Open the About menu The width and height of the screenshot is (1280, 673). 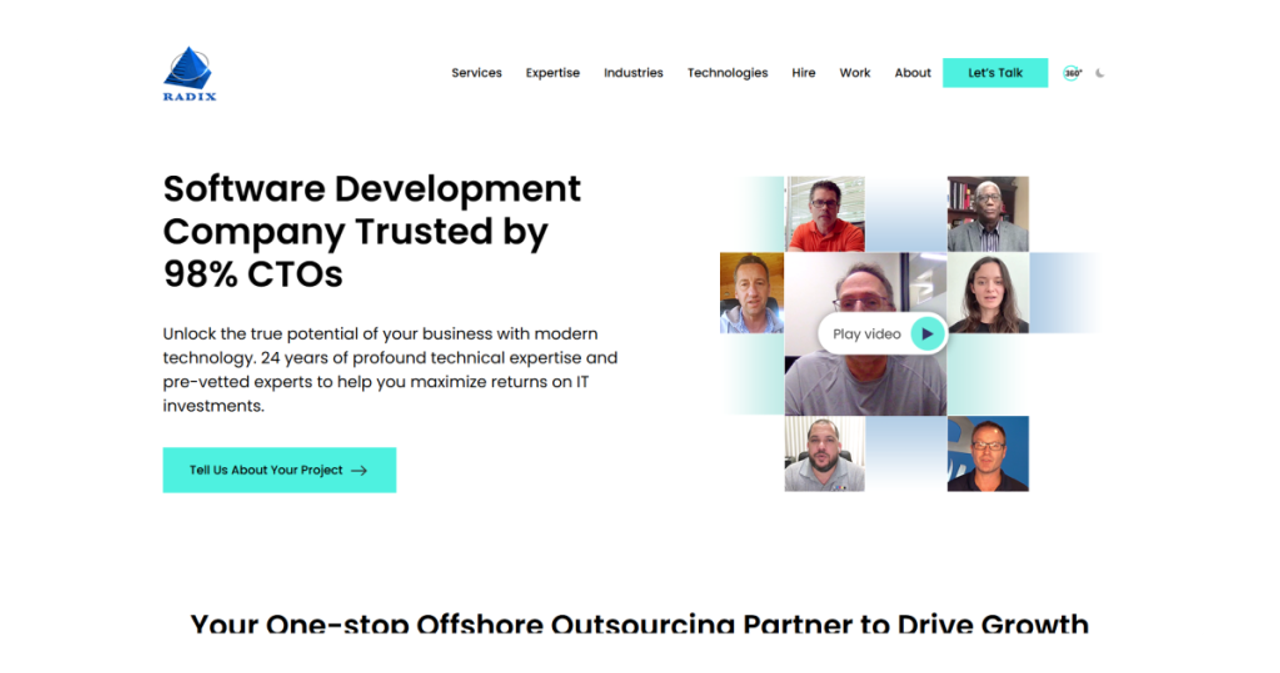point(913,73)
